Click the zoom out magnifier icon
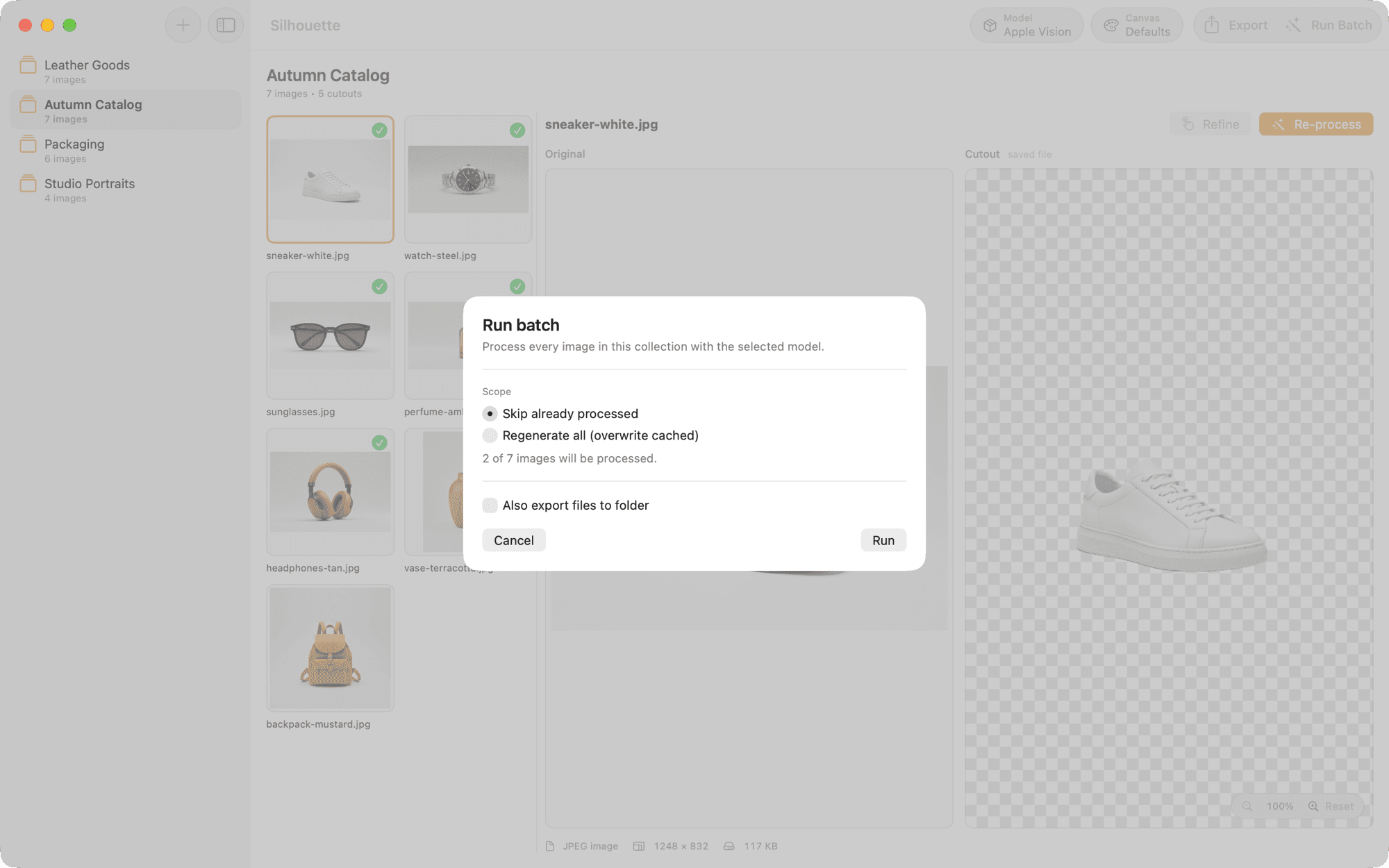This screenshot has width=1389, height=868. (x=1247, y=806)
